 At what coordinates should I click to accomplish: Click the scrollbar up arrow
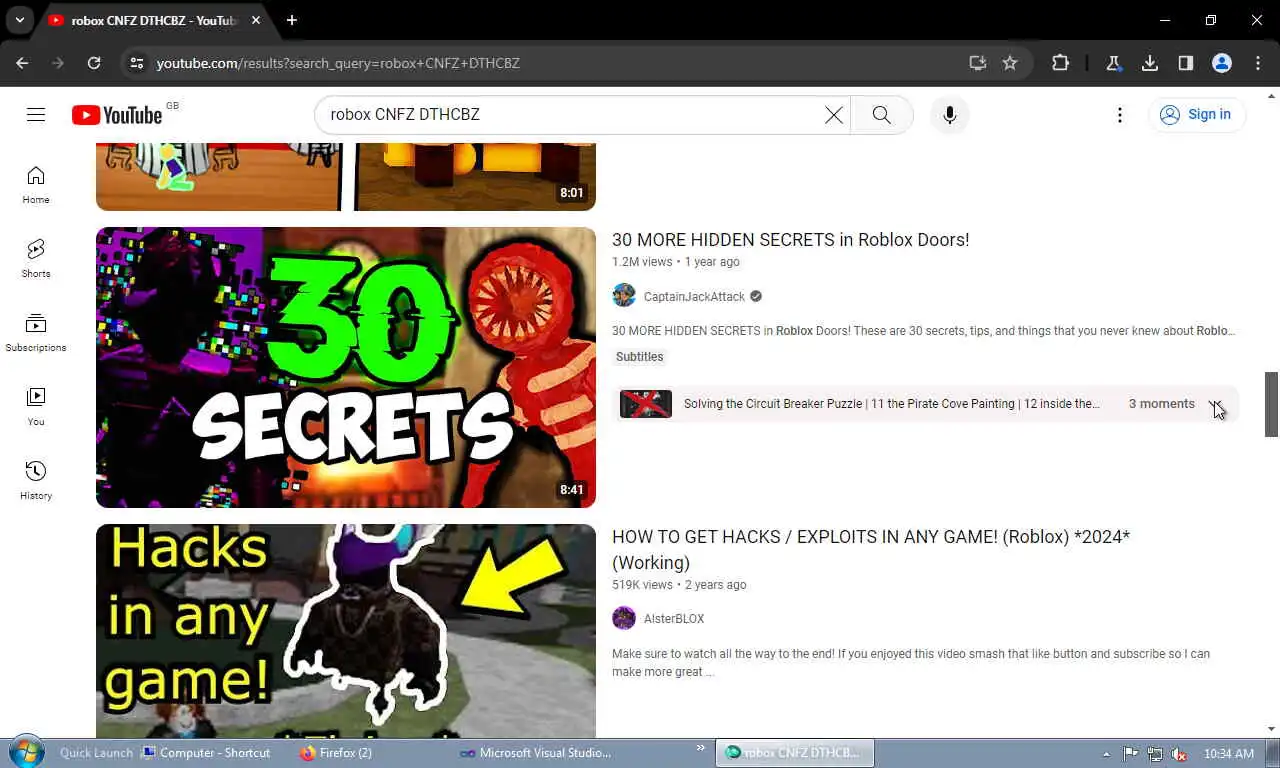[1272, 95]
